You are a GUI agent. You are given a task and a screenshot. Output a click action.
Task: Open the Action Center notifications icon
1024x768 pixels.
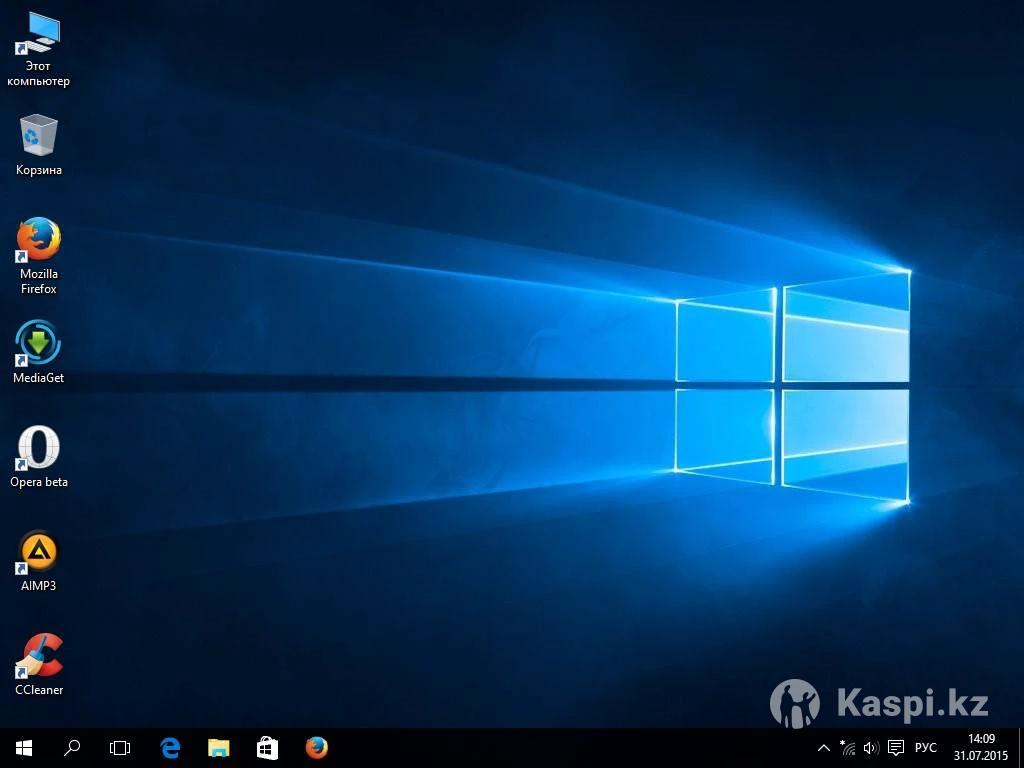[x=896, y=748]
